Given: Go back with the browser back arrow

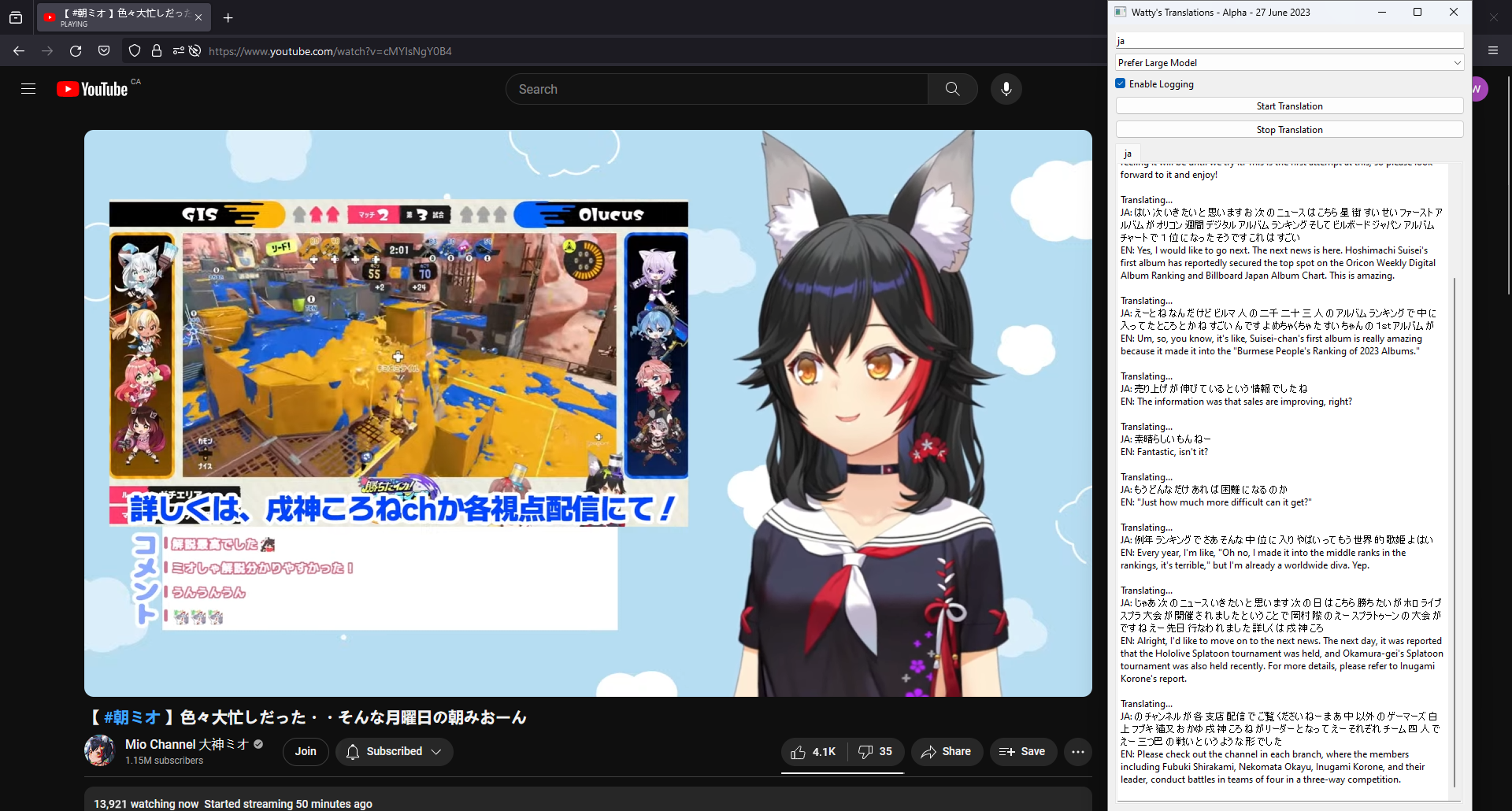Looking at the screenshot, I should pyautogui.click(x=19, y=51).
